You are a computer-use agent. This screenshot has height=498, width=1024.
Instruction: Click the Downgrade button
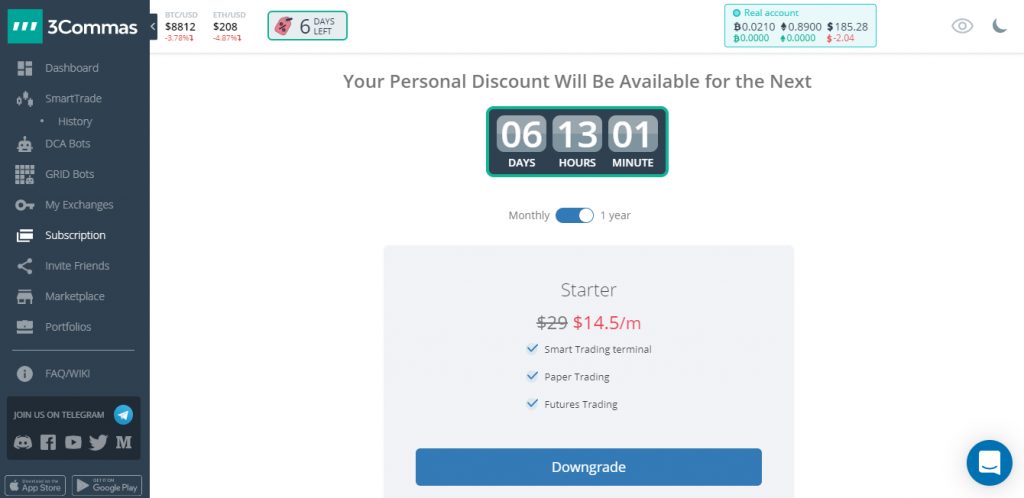tap(588, 467)
